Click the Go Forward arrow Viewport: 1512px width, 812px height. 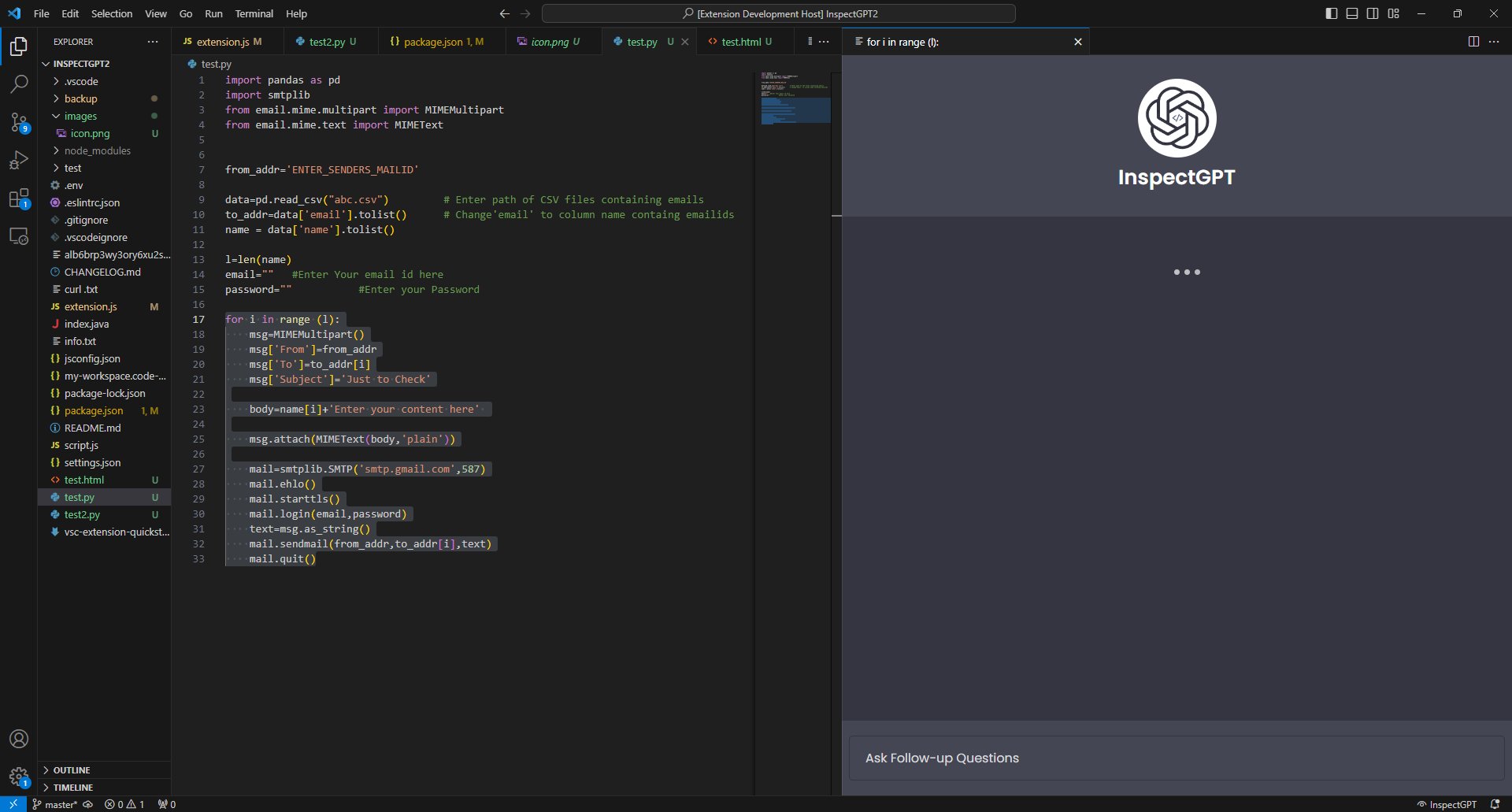pyautogui.click(x=525, y=13)
